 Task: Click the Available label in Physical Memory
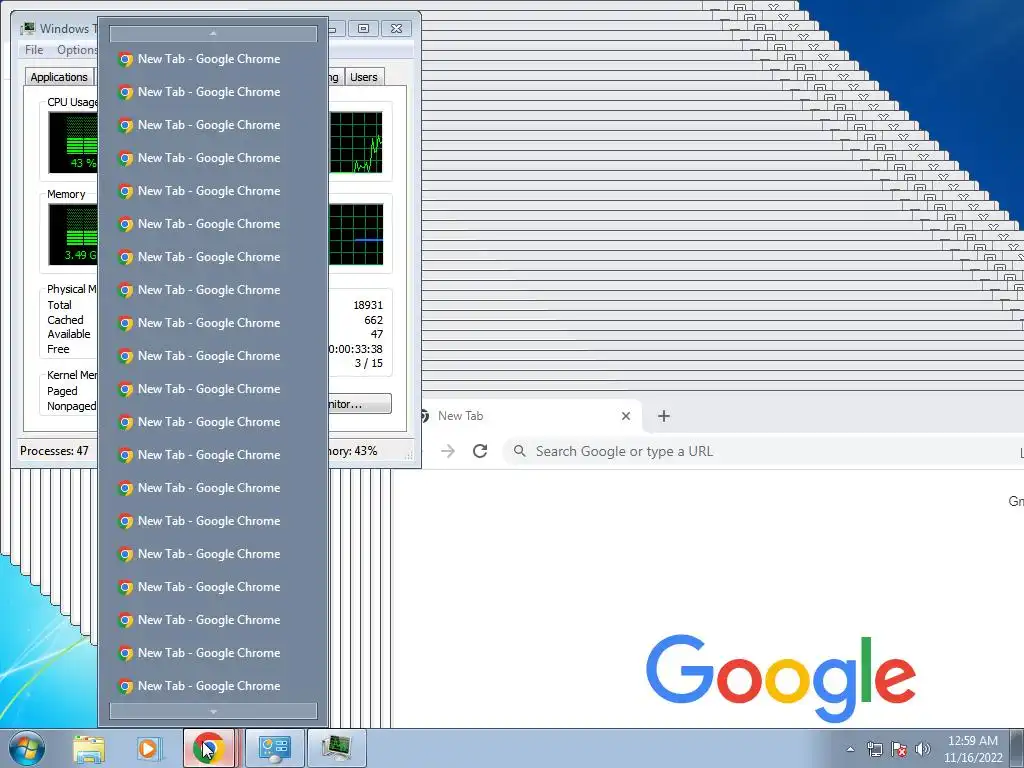(x=69, y=334)
